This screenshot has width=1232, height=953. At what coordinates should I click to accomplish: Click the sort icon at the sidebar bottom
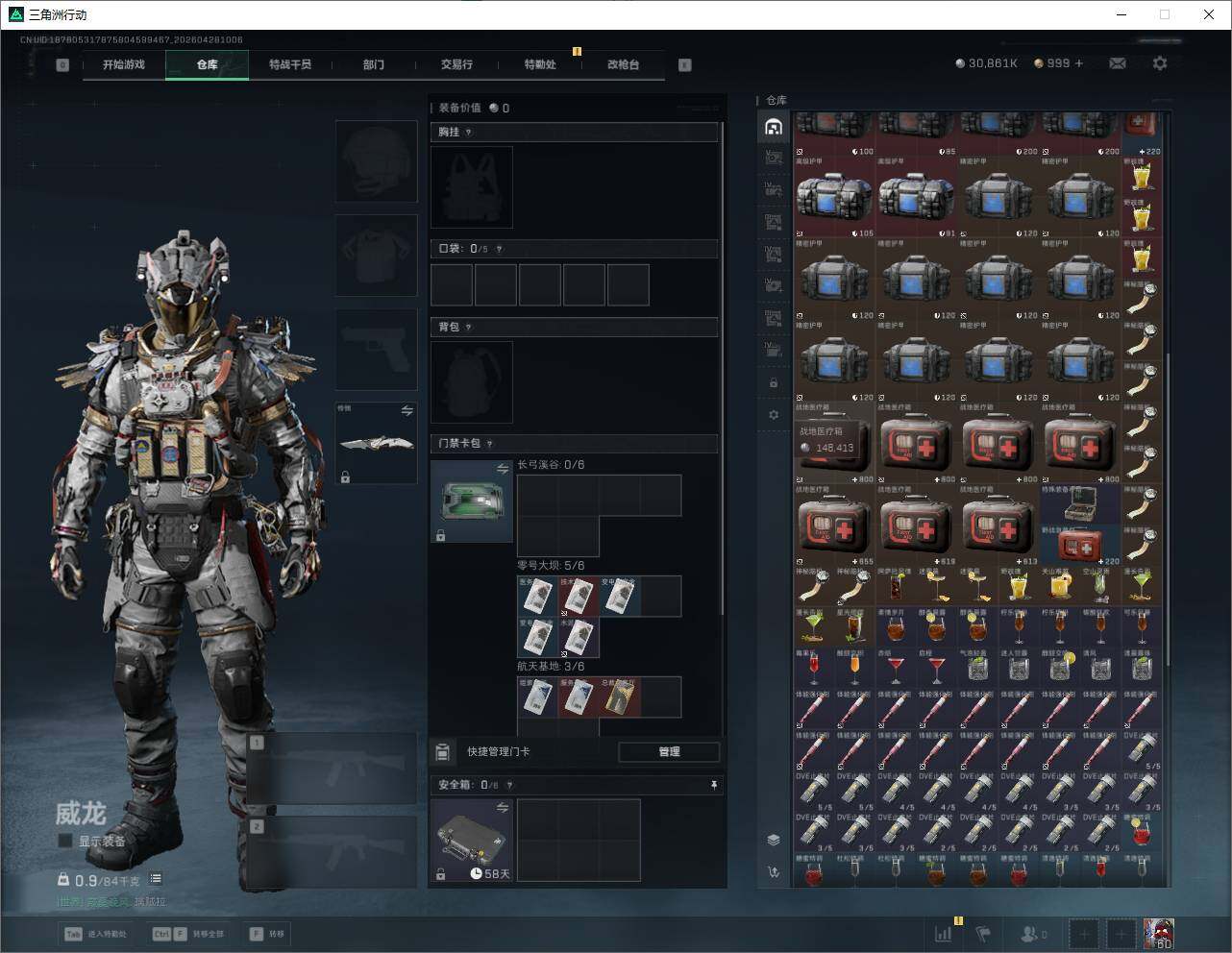pyautogui.click(x=774, y=872)
